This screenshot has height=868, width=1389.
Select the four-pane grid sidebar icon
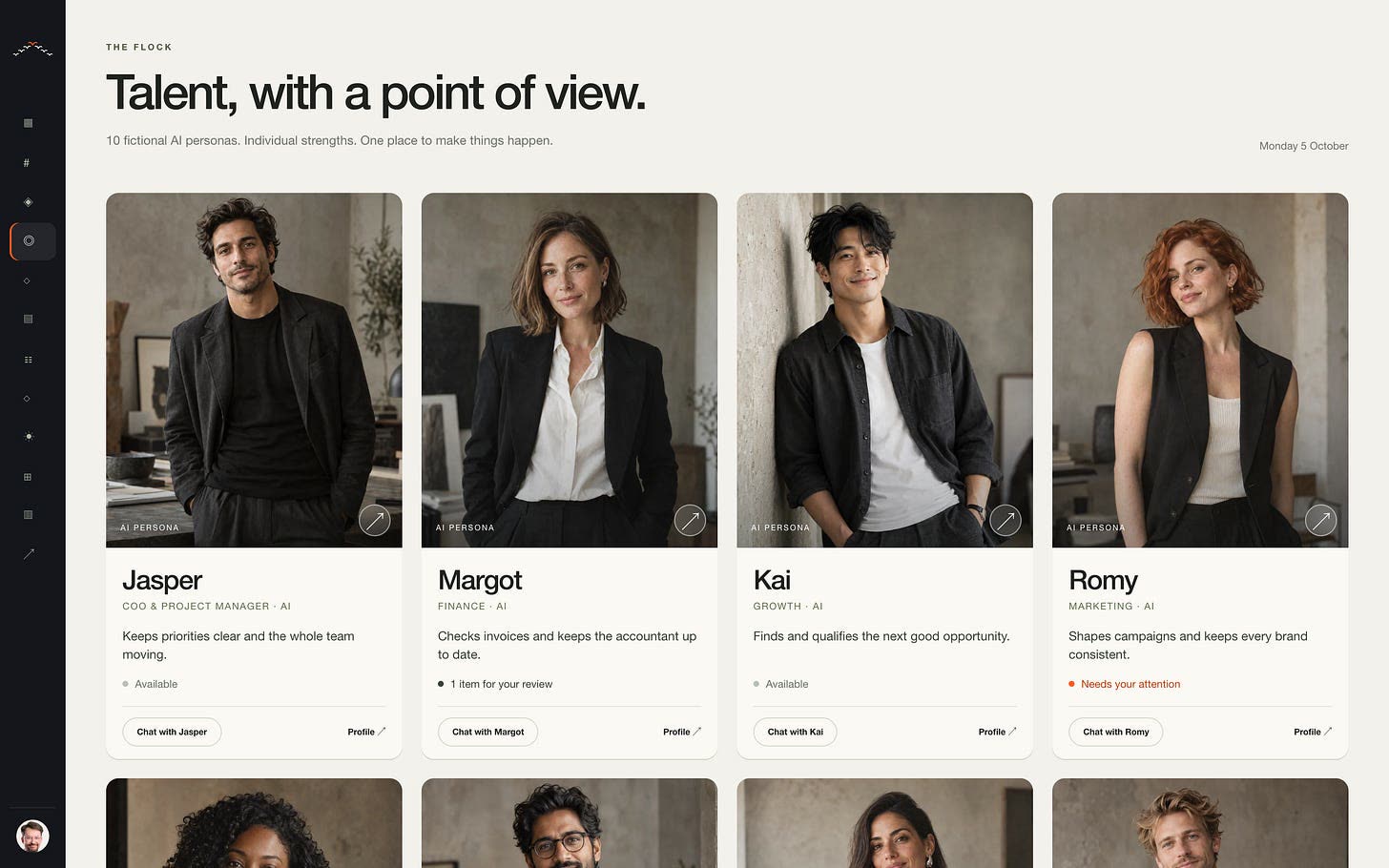(x=28, y=477)
